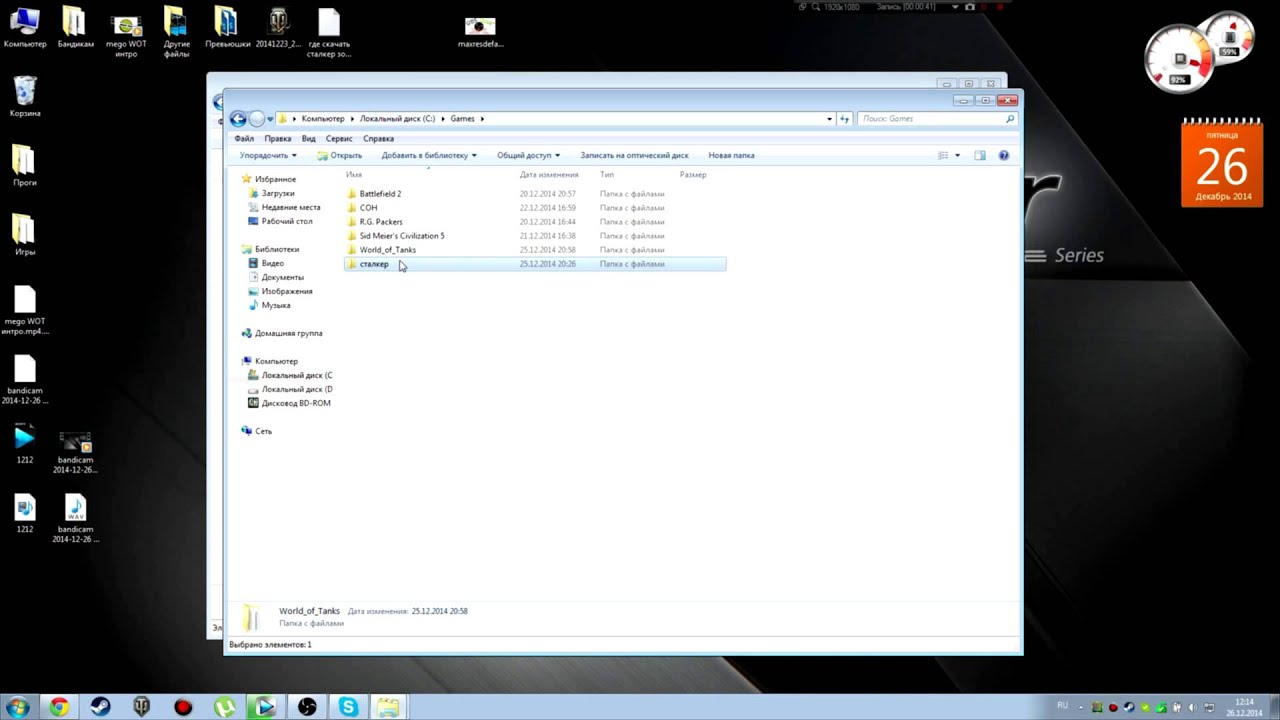Open the red record Bandicam taskbar icon
This screenshot has width=1280, height=720.
click(x=182, y=707)
